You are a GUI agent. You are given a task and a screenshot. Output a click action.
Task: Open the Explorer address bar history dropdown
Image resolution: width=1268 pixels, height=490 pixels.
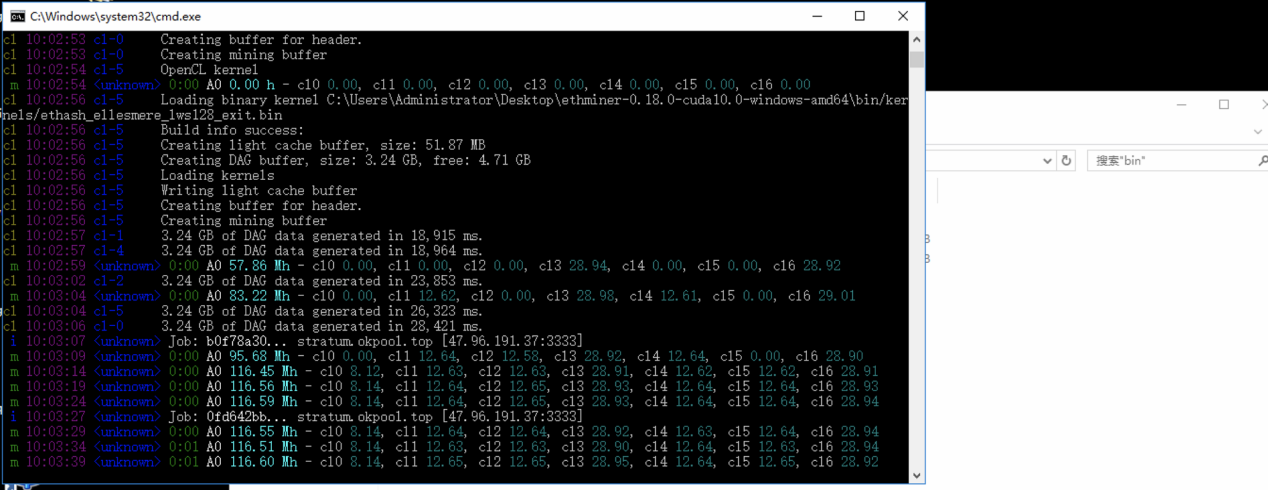point(1047,161)
